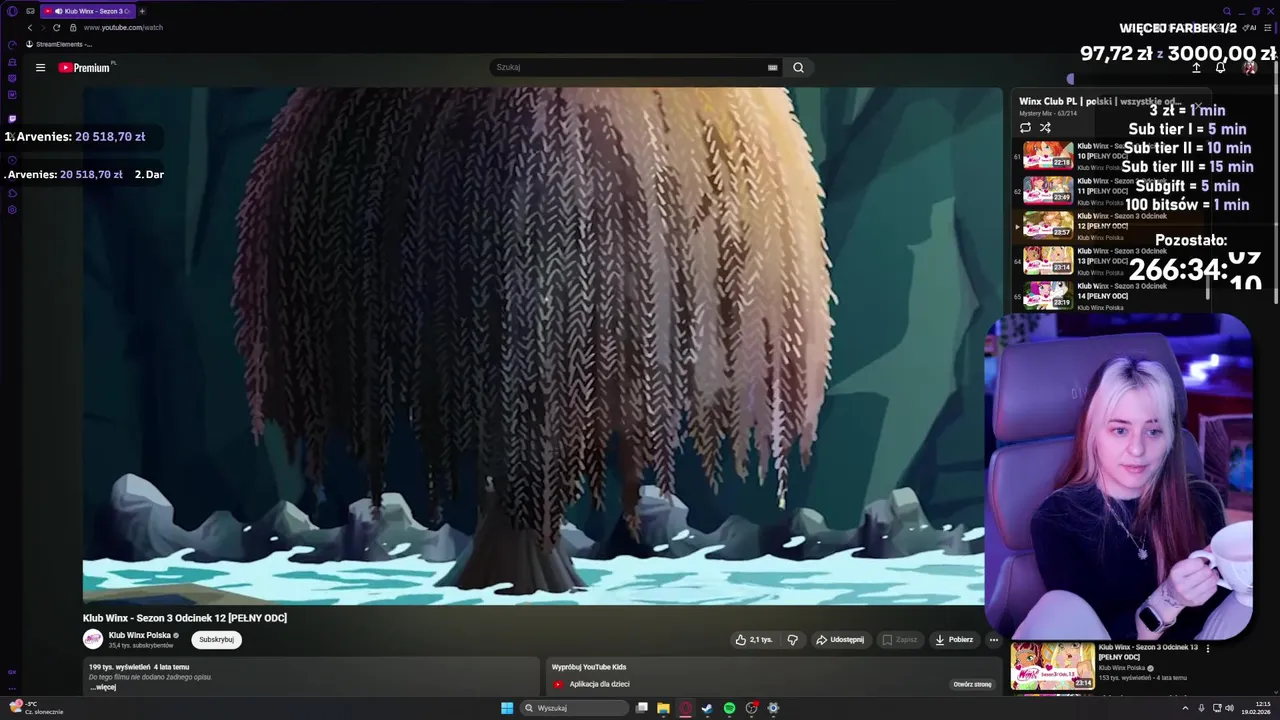
Task: Show site info via the padlock icon
Action: tap(73, 27)
